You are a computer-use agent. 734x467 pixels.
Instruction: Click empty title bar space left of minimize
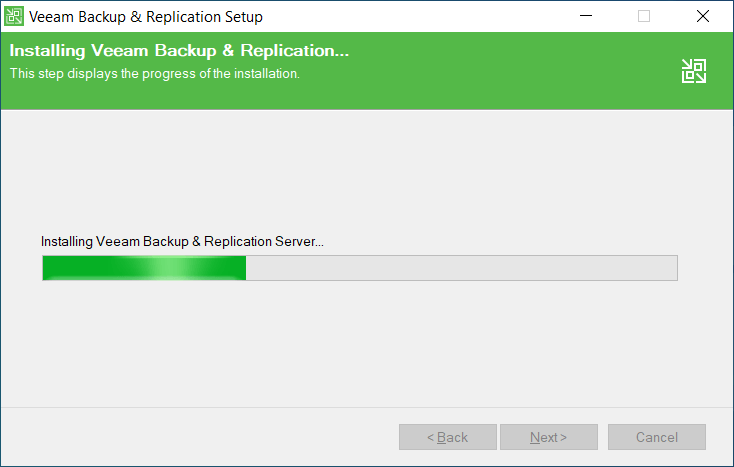click(x=420, y=16)
